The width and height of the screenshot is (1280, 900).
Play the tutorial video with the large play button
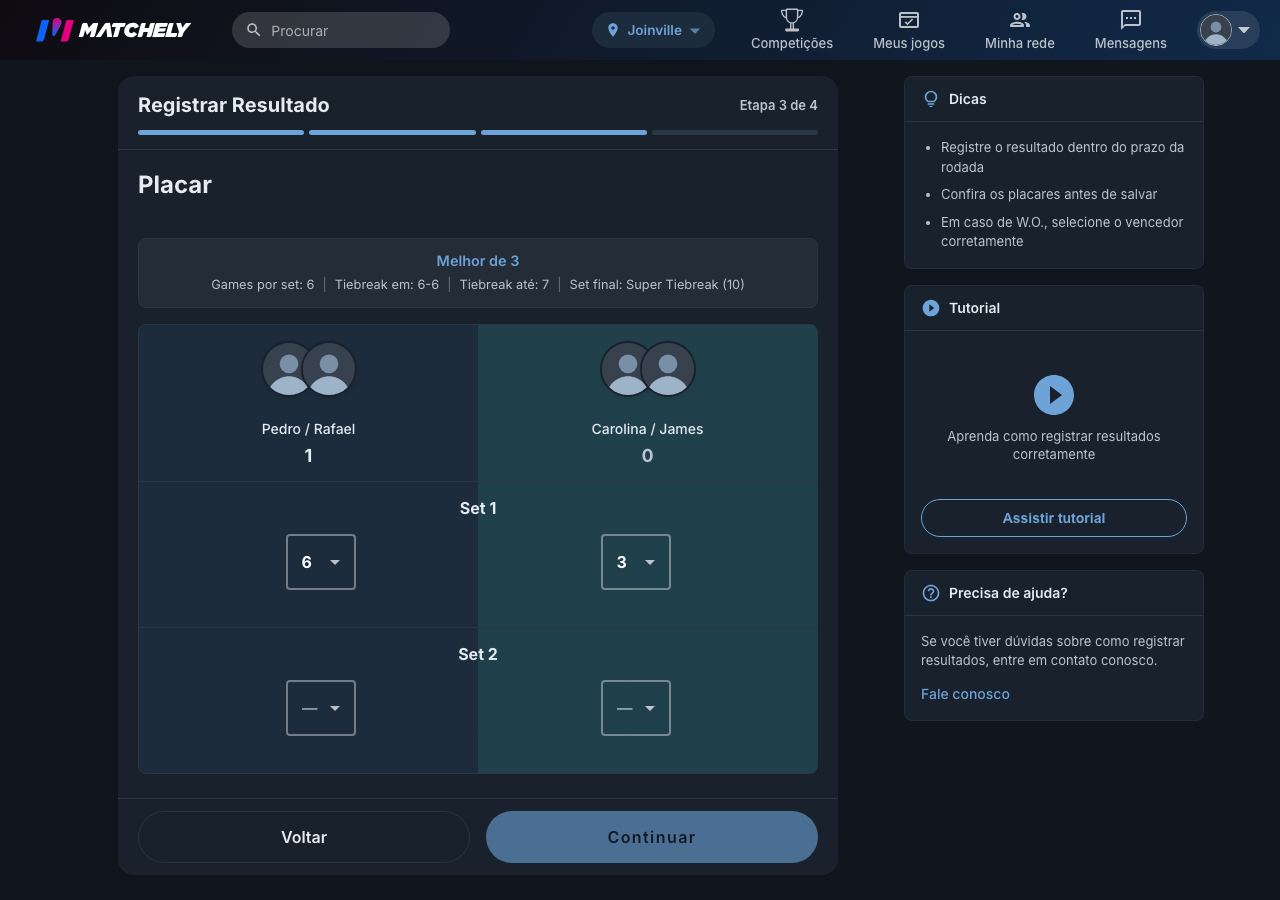coord(1054,395)
